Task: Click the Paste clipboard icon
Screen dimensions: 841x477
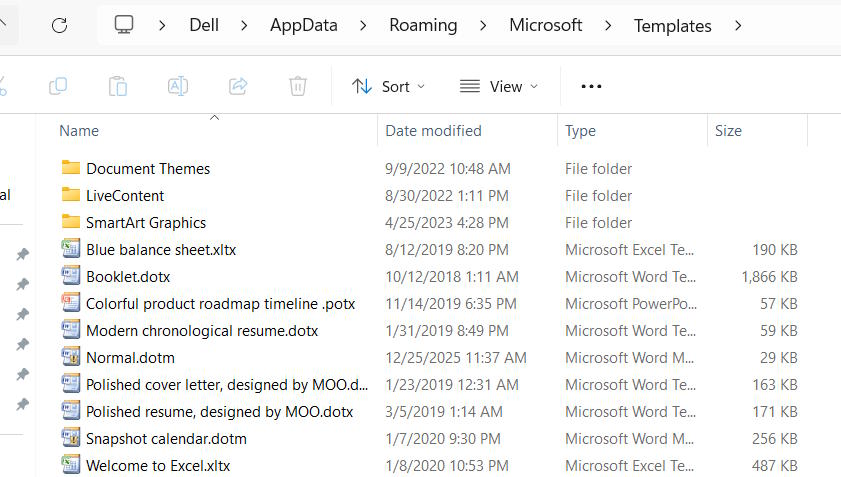Action: pos(118,86)
